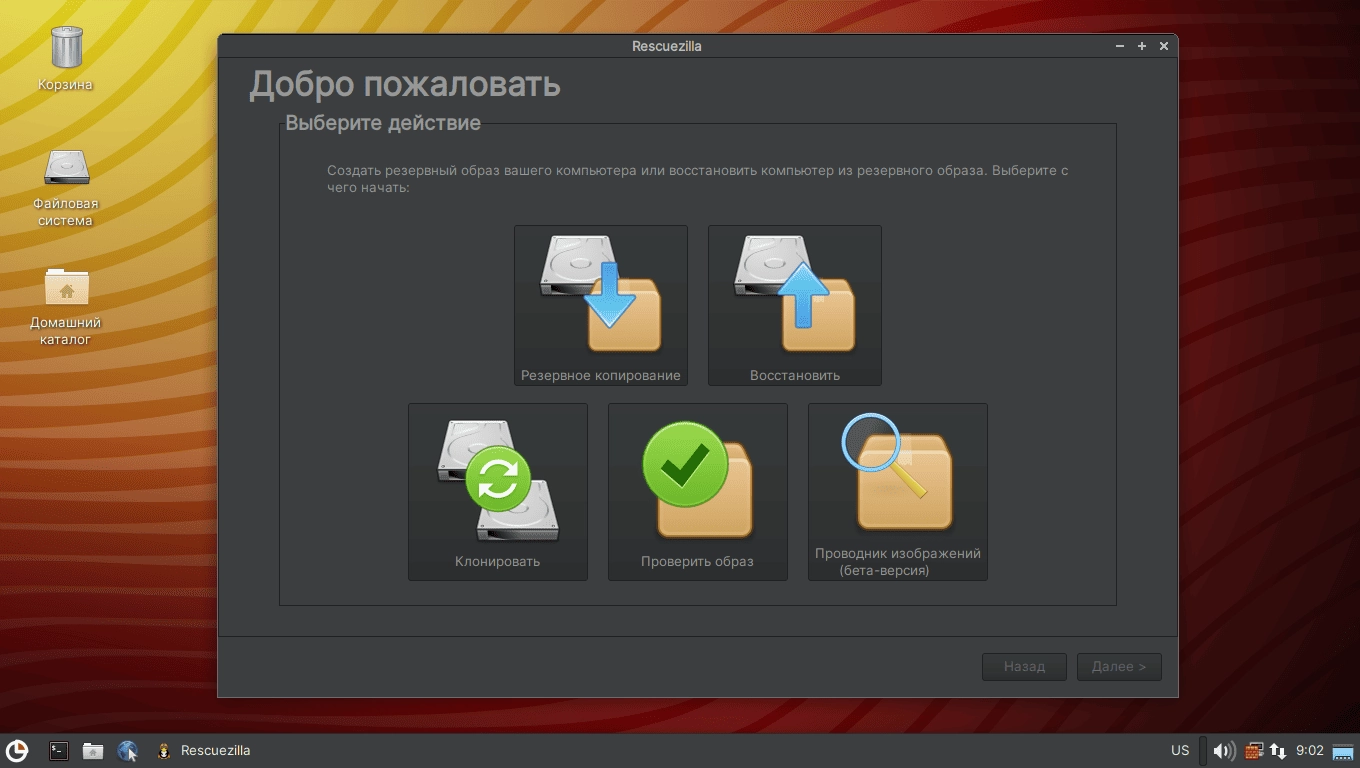Close the Rescuezilla window
The width and height of the screenshot is (1360, 768).
pyautogui.click(x=1164, y=46)
